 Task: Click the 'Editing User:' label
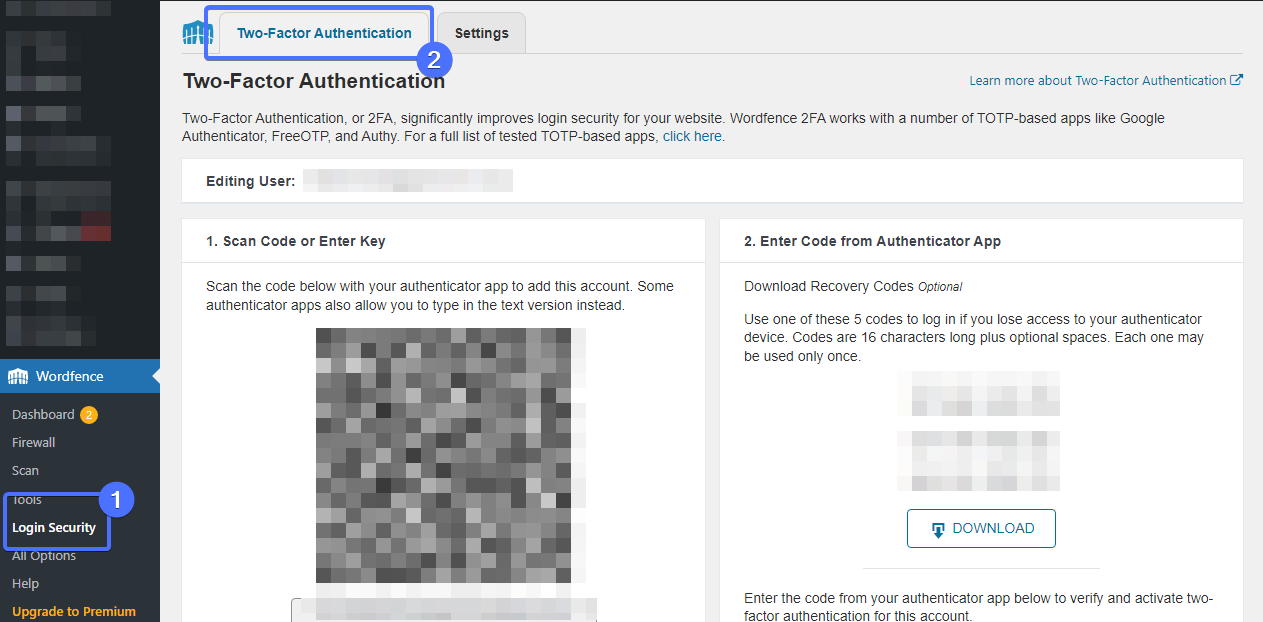(251, 181)
